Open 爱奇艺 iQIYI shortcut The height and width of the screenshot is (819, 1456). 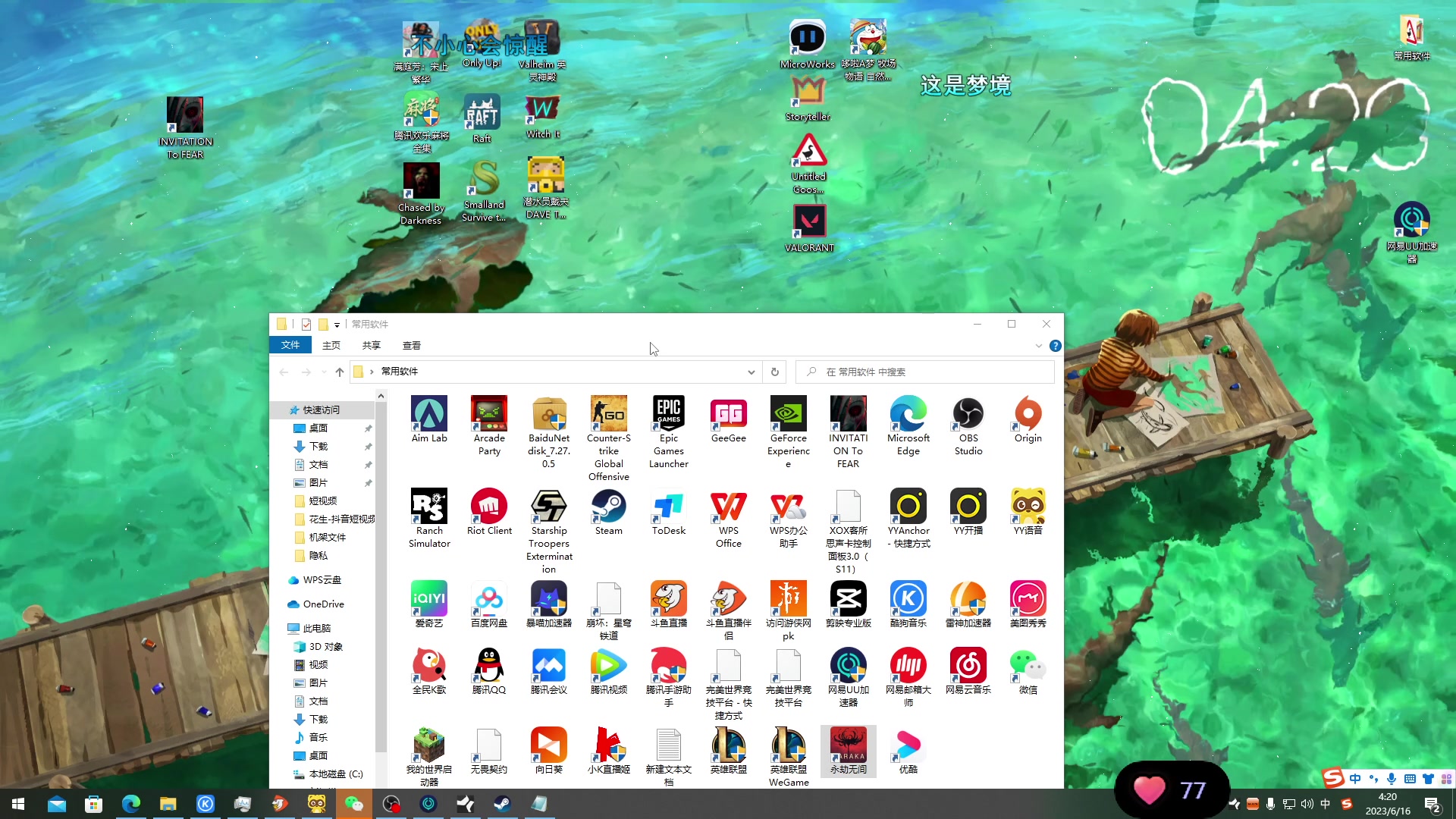pos(429,604)
